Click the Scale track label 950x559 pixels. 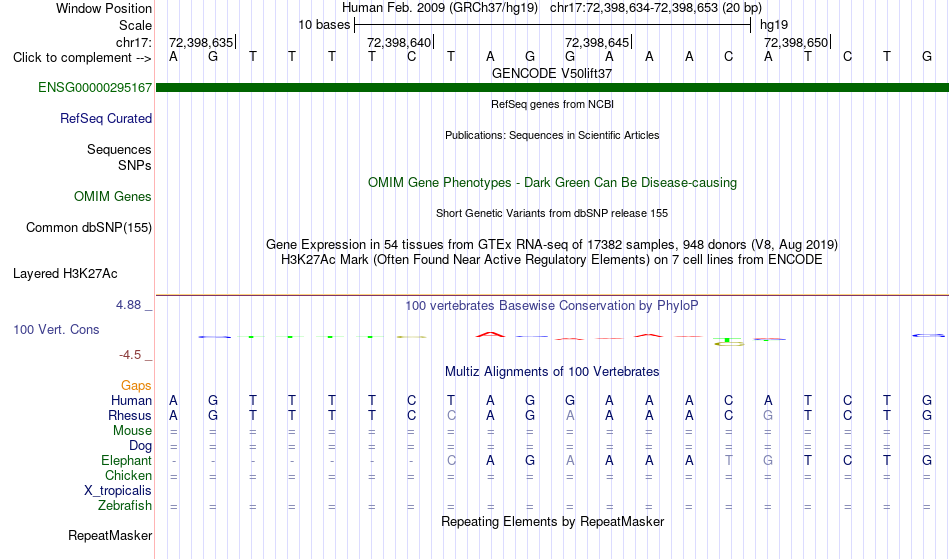tap(135, 25)
